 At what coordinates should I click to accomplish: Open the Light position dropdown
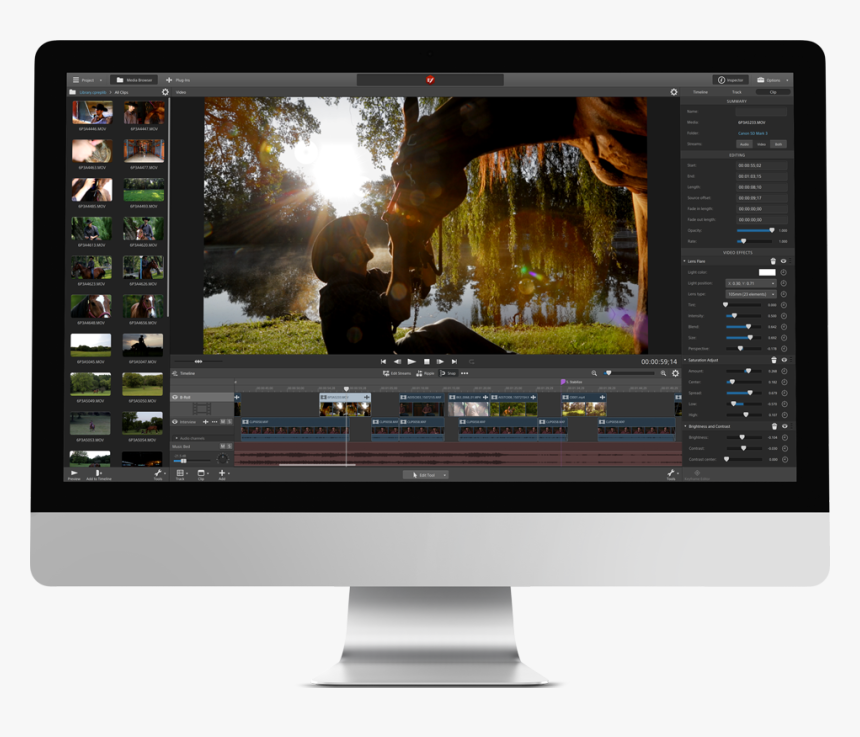pyautogui.click(x=751, y=283)
